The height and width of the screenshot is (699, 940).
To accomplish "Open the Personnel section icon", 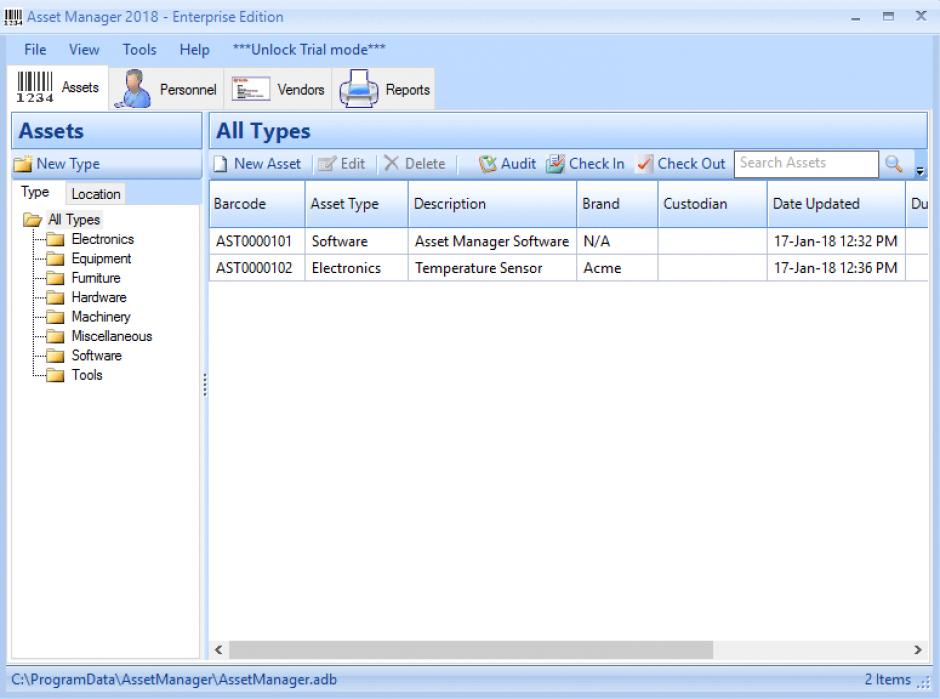I will pos(133,89).
